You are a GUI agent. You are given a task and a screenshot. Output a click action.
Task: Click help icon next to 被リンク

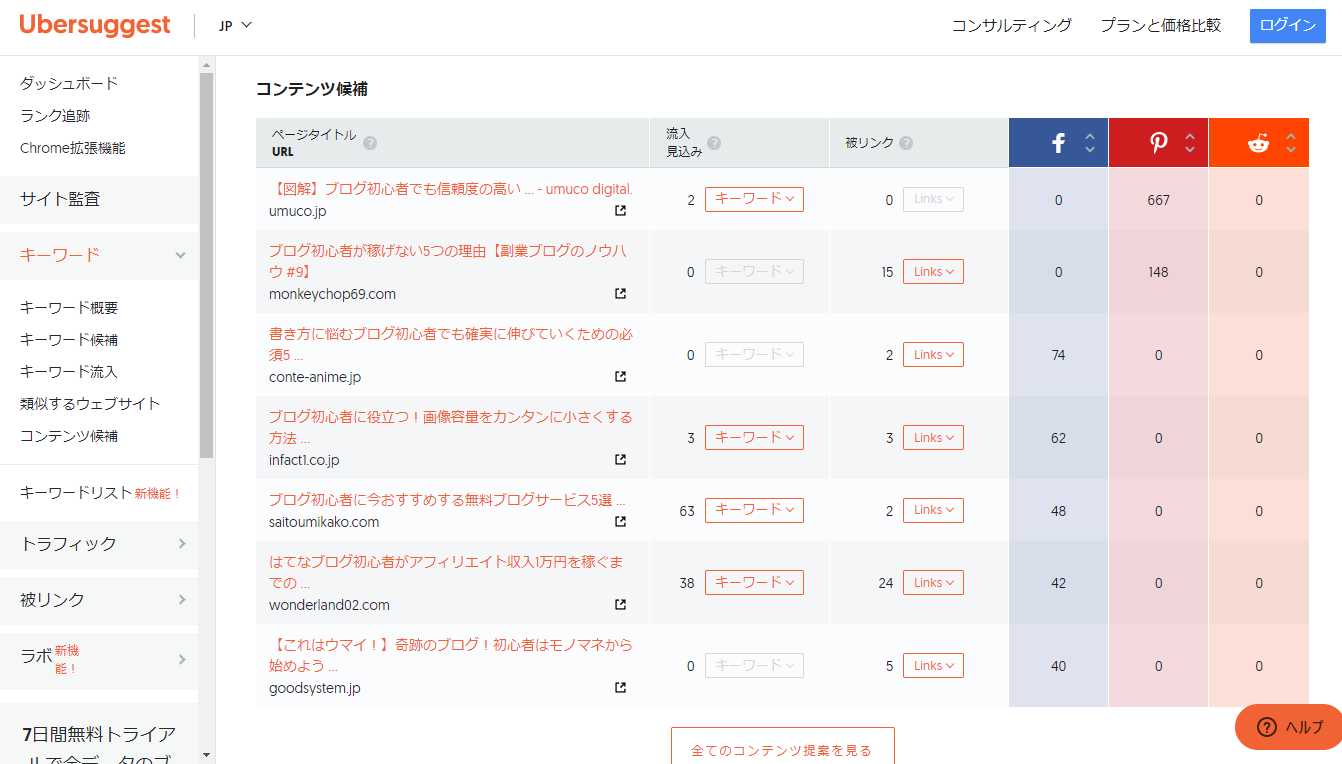pos(906,143)
